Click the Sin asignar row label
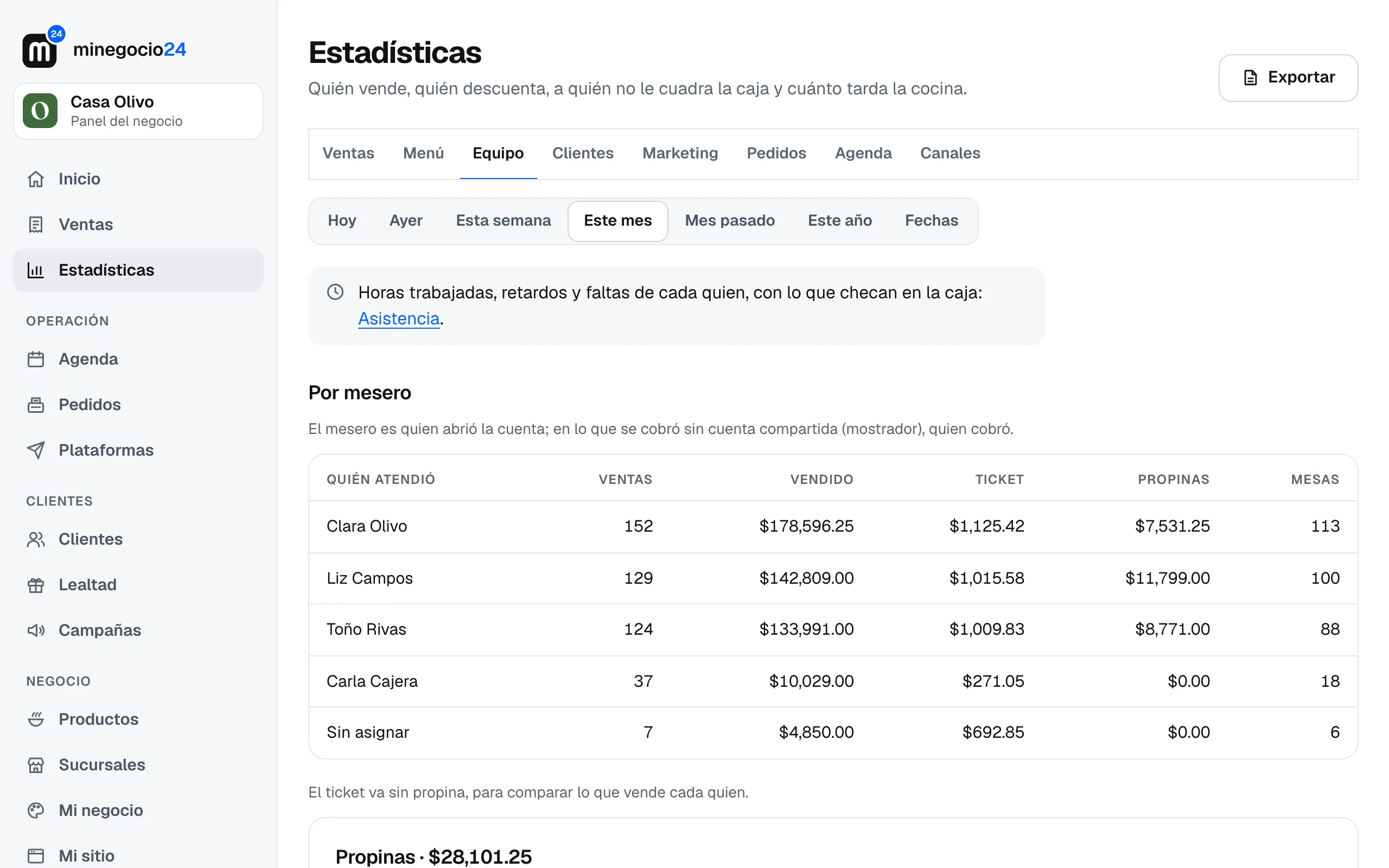 tap(368, 732)
